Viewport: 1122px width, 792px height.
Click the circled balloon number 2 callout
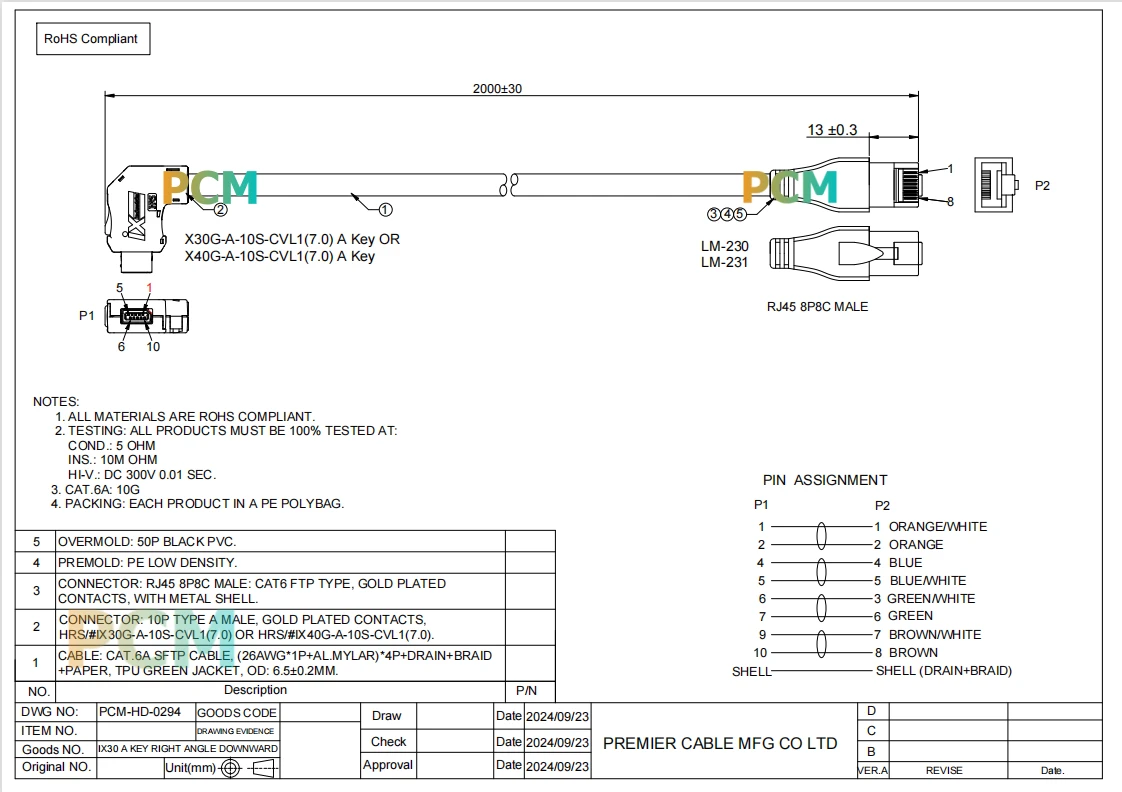click(220, 210)
